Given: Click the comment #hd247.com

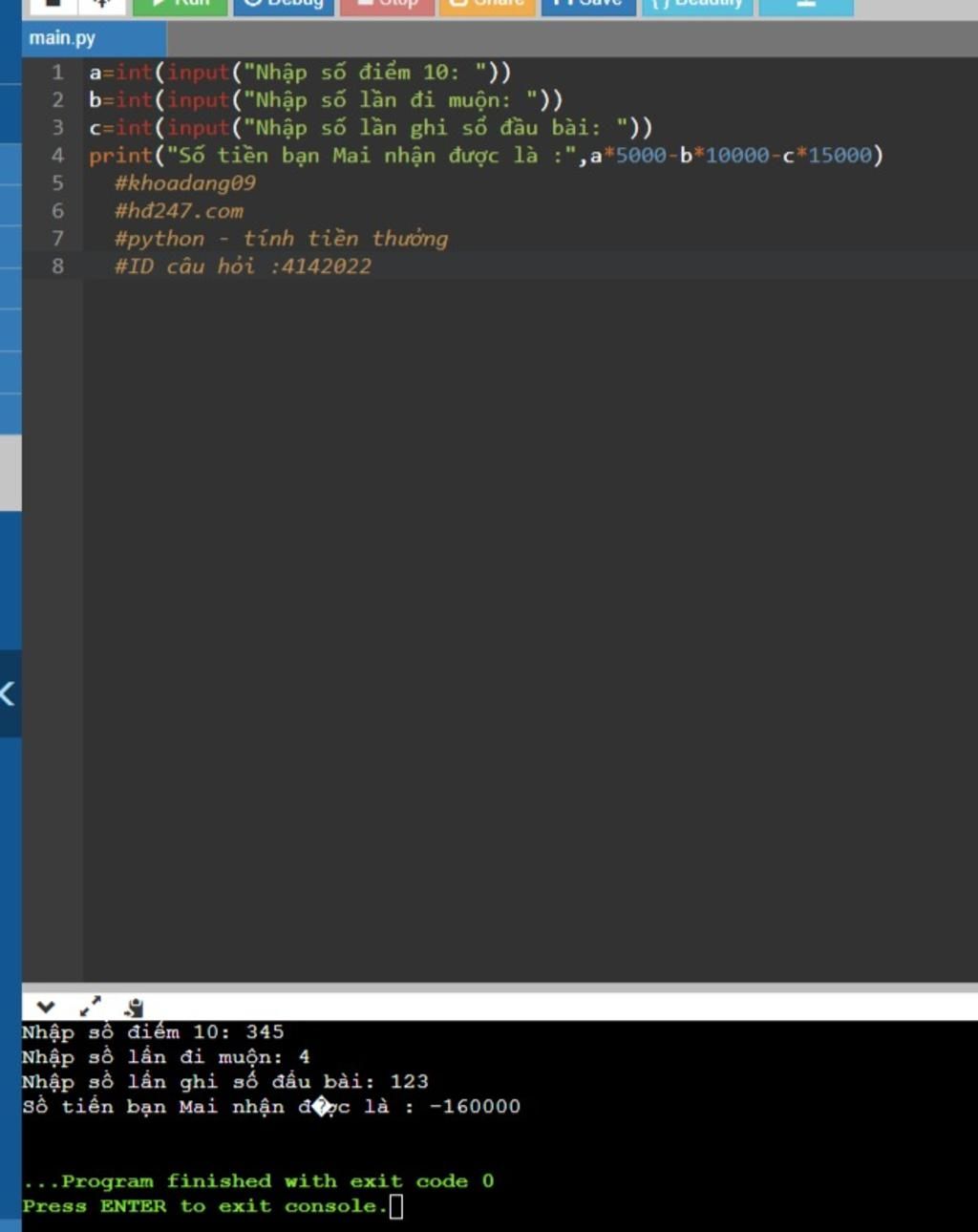Looking at the screenshot, I should [179, 211].
